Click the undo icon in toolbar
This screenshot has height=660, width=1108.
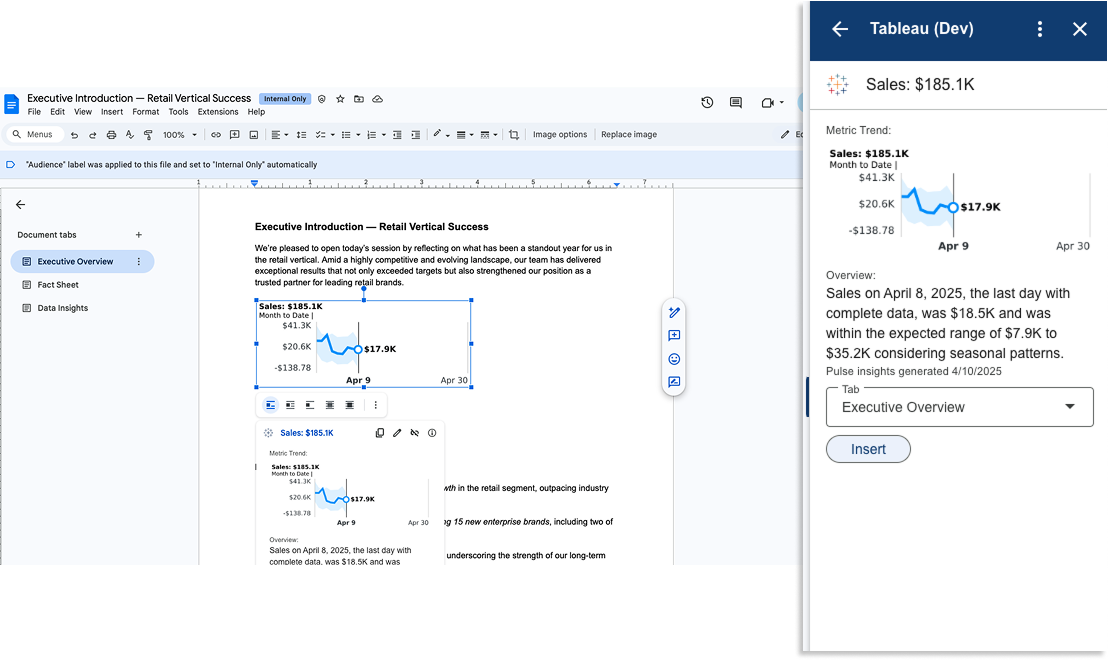(x=74, y=135)
